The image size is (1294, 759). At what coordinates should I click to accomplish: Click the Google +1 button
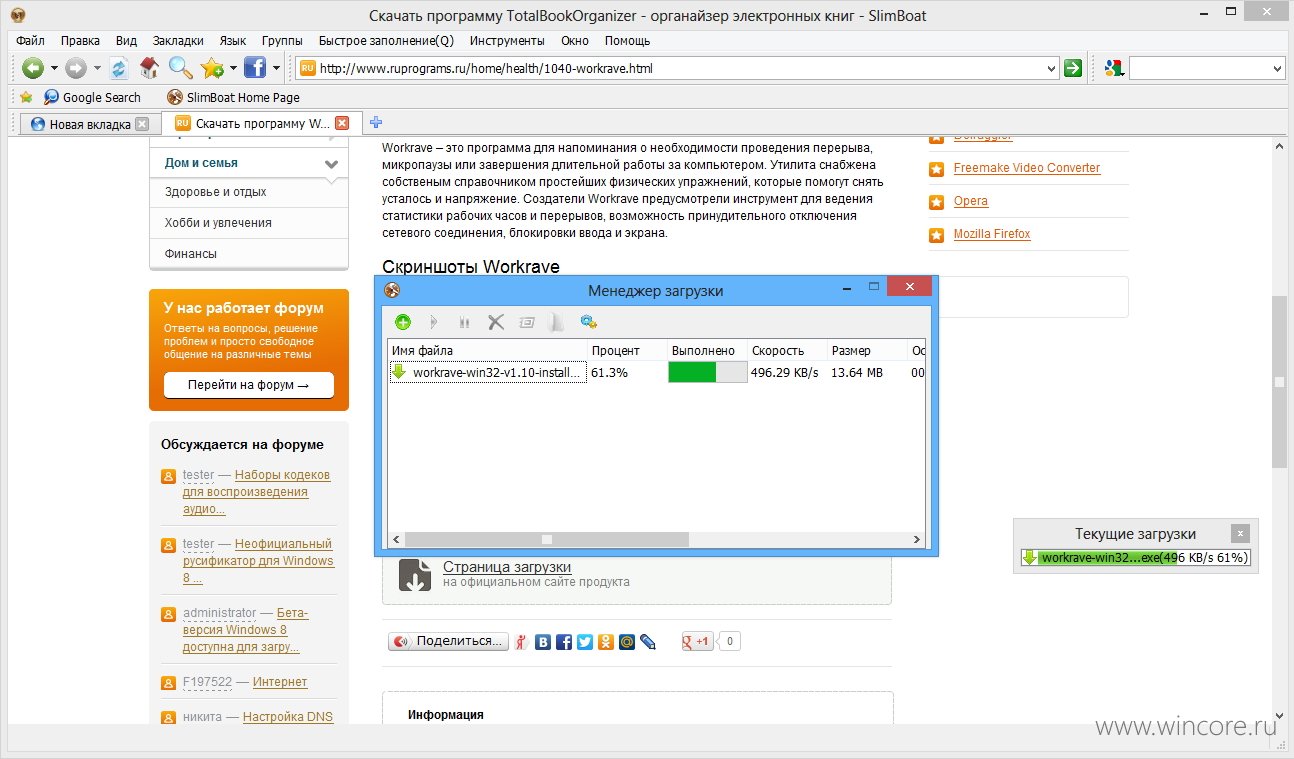[698, 641]
